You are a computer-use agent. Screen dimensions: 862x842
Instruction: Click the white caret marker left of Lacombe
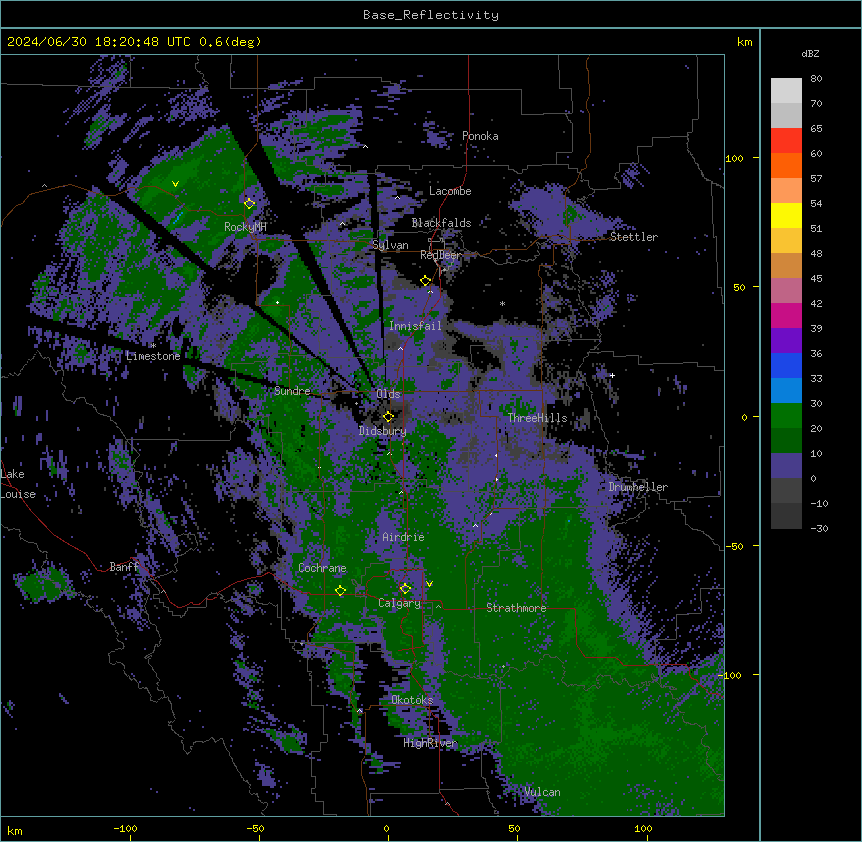[397, 198]
